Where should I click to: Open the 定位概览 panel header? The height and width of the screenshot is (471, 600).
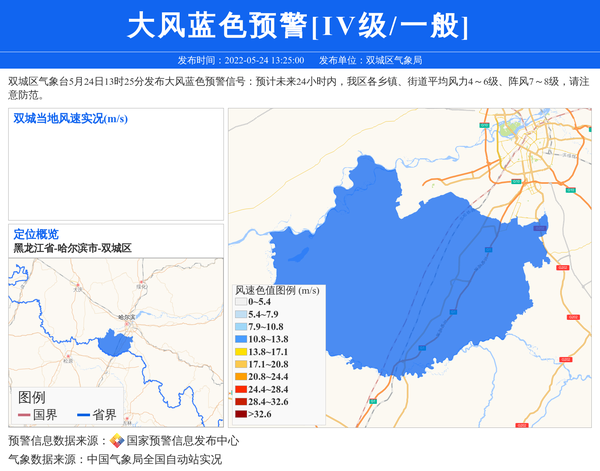(36, 234)
